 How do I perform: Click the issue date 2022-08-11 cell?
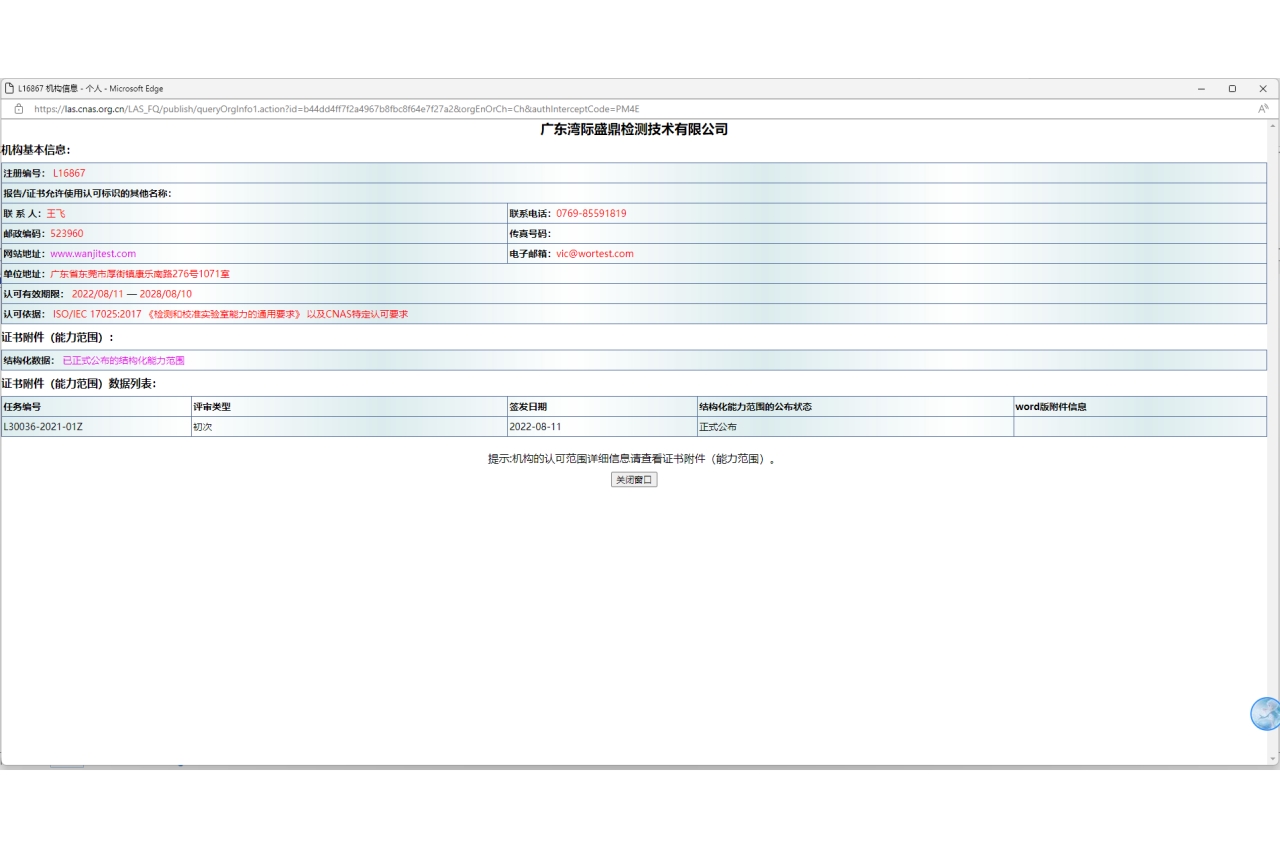point(535,427)
